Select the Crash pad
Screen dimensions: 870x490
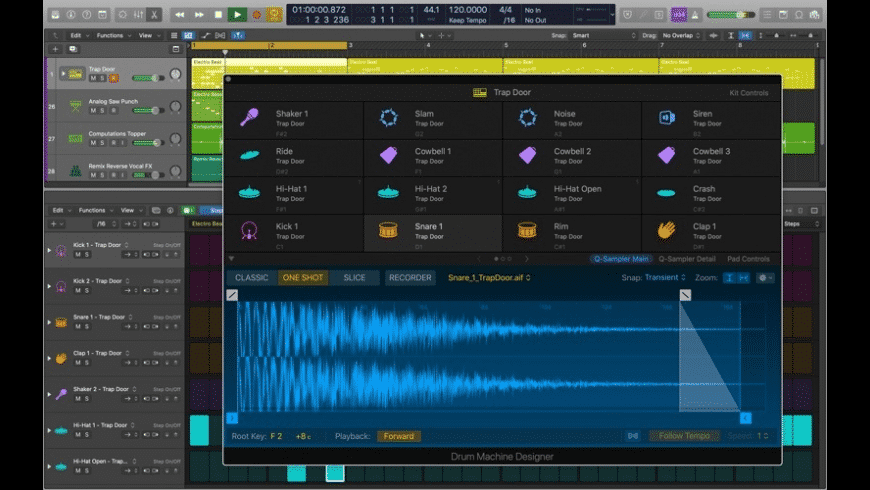711,195
